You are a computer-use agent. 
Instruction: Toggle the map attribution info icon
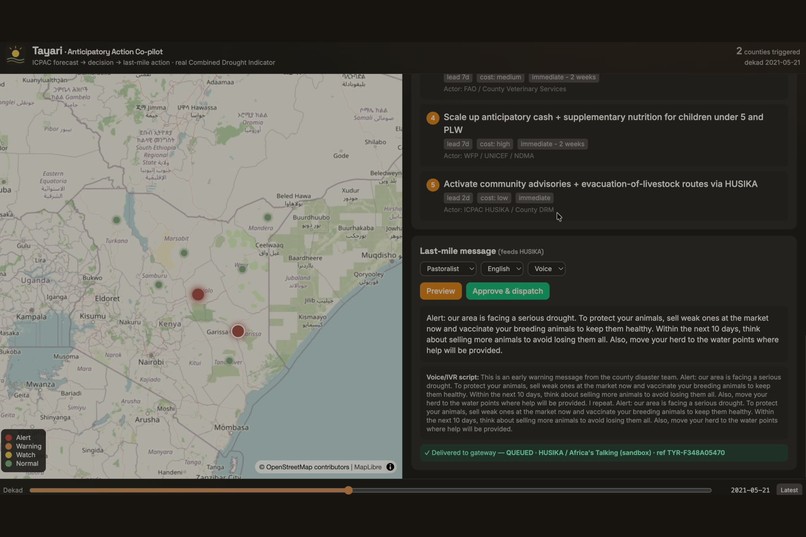click(390, 467)
